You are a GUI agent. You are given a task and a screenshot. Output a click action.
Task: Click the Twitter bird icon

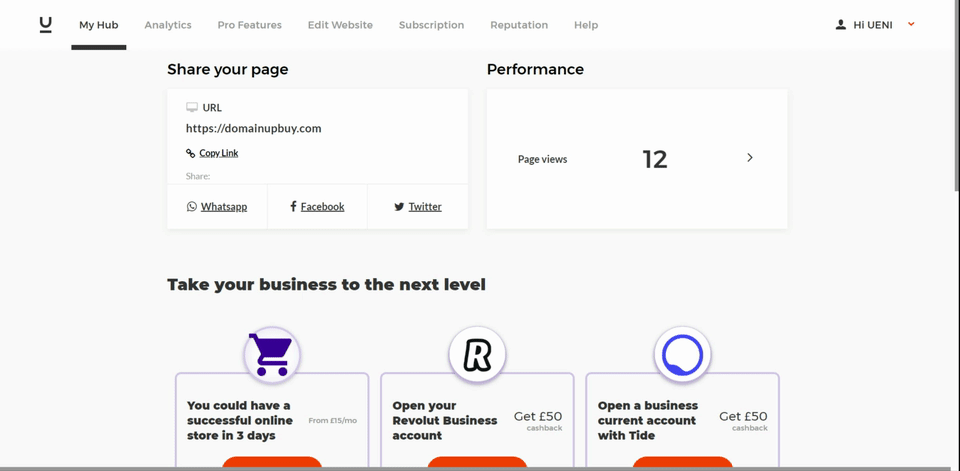[x=399, y=207]
